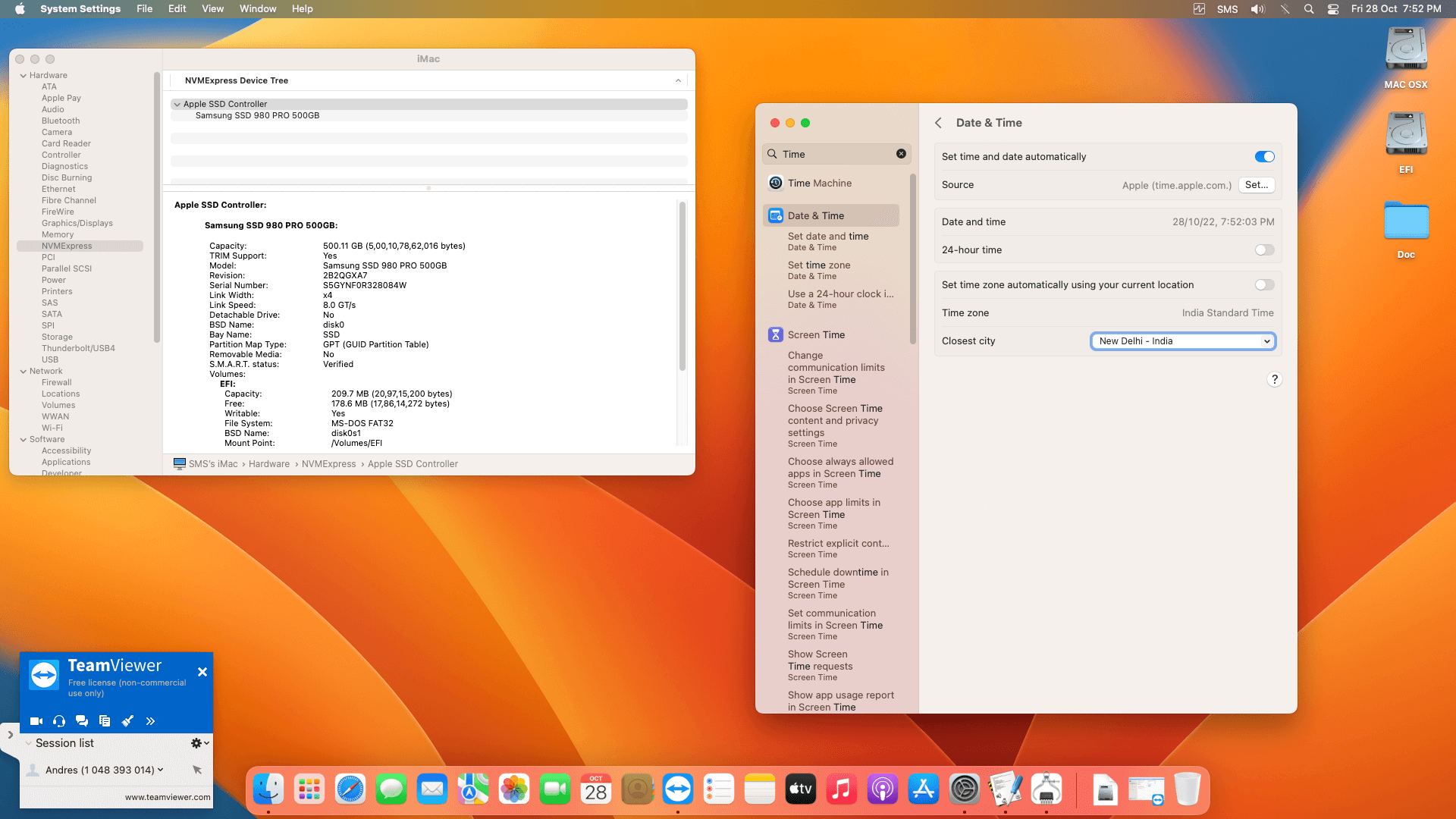Screen dimensions: 1456x819
Task: Open Safari from the Dock
Action: 350,789
